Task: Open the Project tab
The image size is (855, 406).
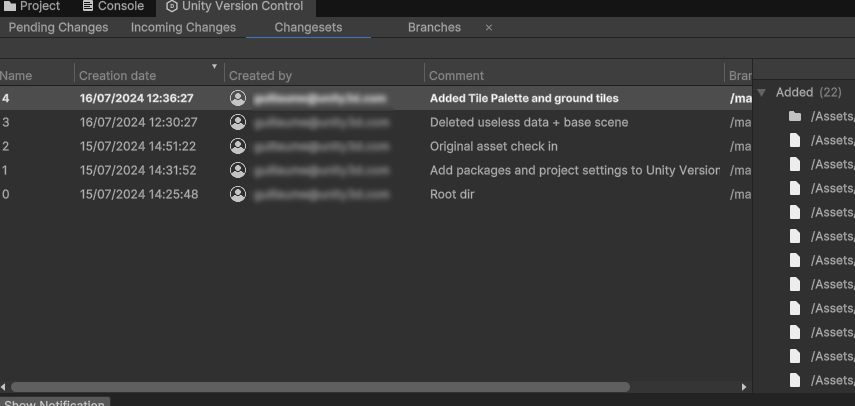Action: click(32, 7)
